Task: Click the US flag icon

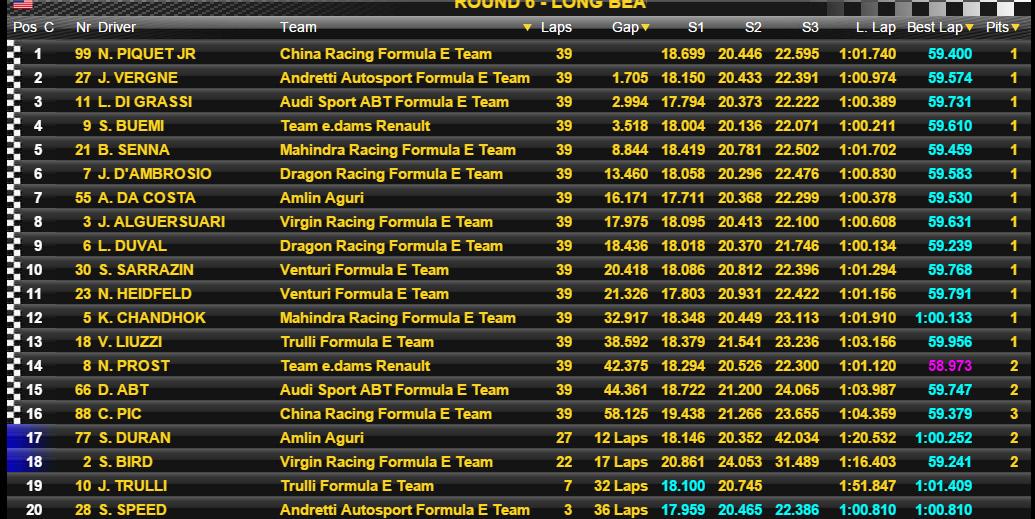Action: click(23, 5)
